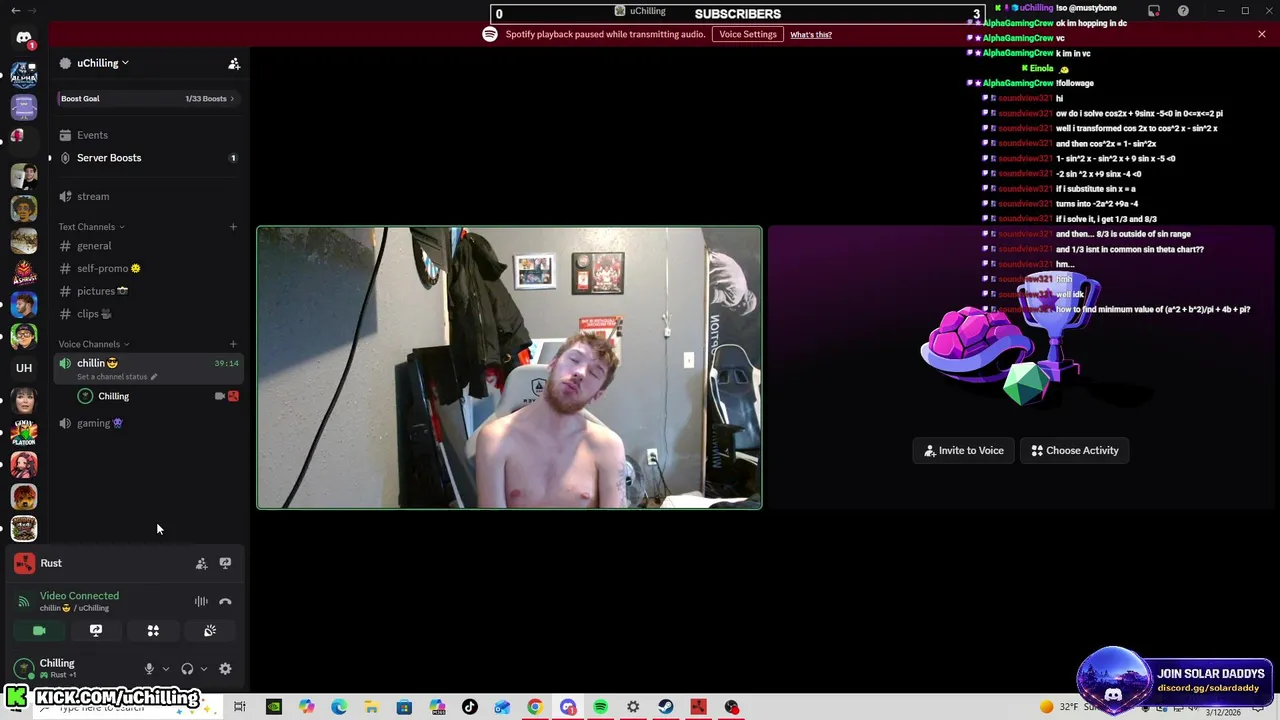Open the Discord inbox icon in title bar

1153,11
